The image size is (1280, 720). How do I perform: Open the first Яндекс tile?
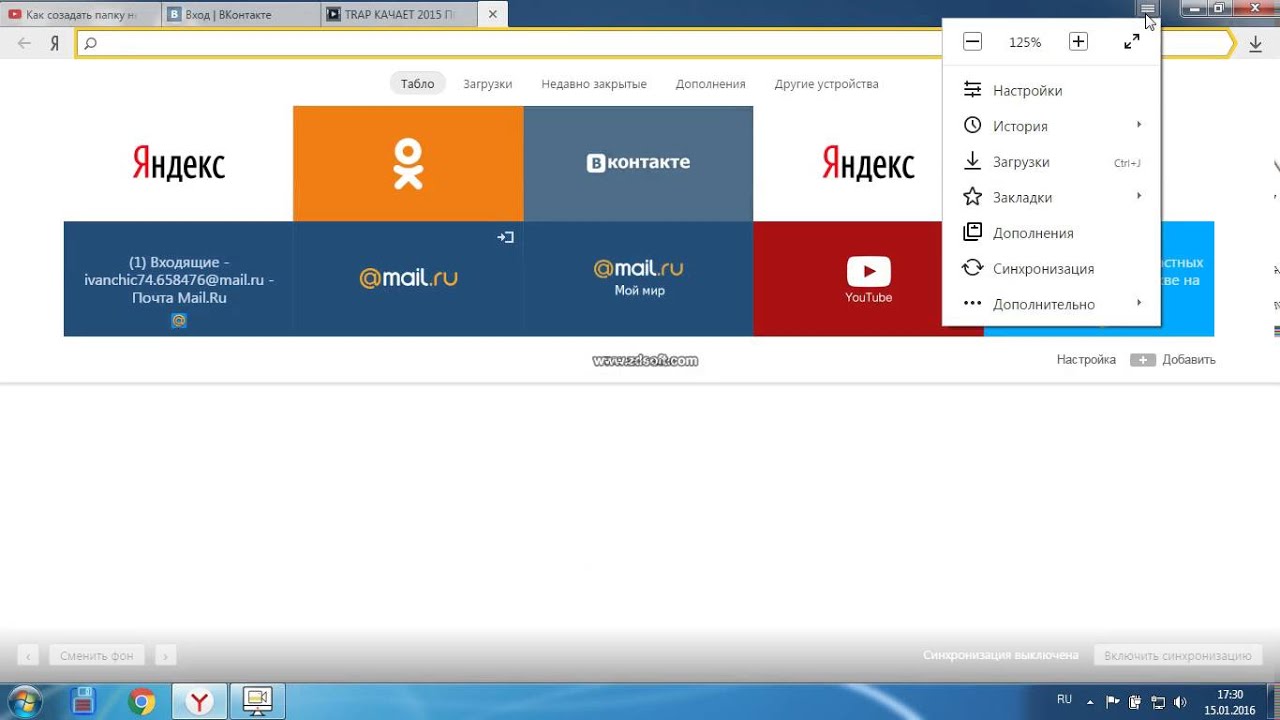[178, 163]
